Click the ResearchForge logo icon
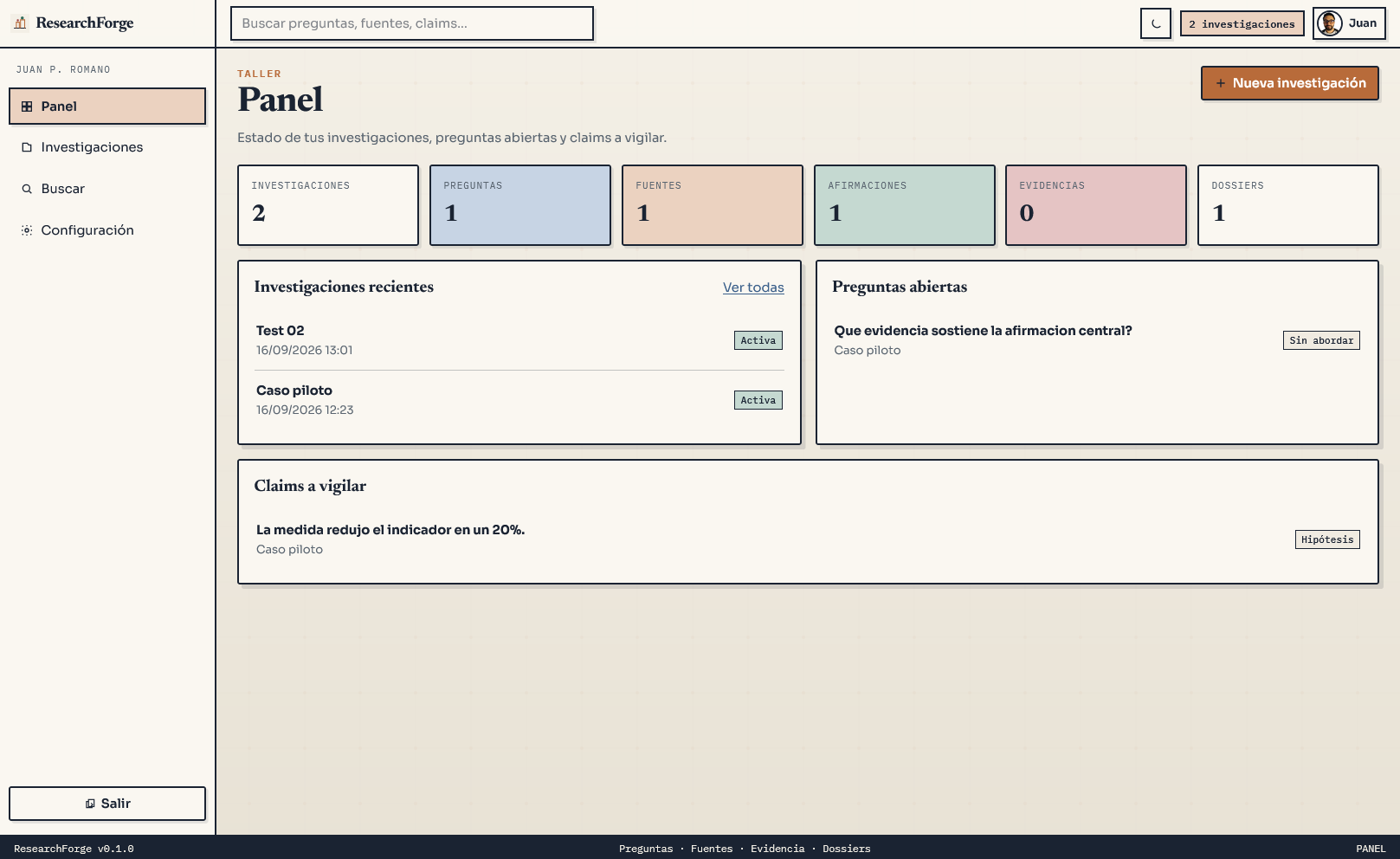Image resolution: width=1400 pixels, height=859 pixels. 20,23
